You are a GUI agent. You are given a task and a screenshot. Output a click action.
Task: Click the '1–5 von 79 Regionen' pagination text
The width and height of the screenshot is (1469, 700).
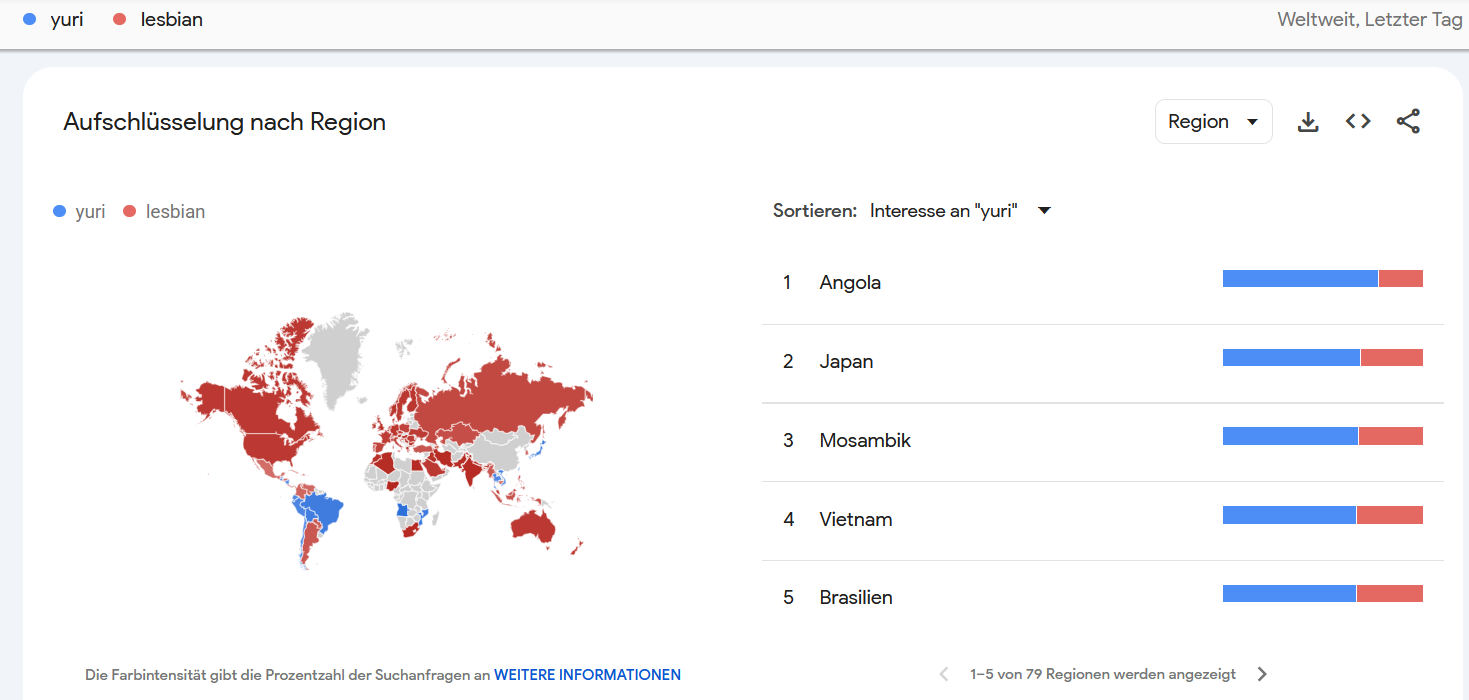click(1103, 675)
